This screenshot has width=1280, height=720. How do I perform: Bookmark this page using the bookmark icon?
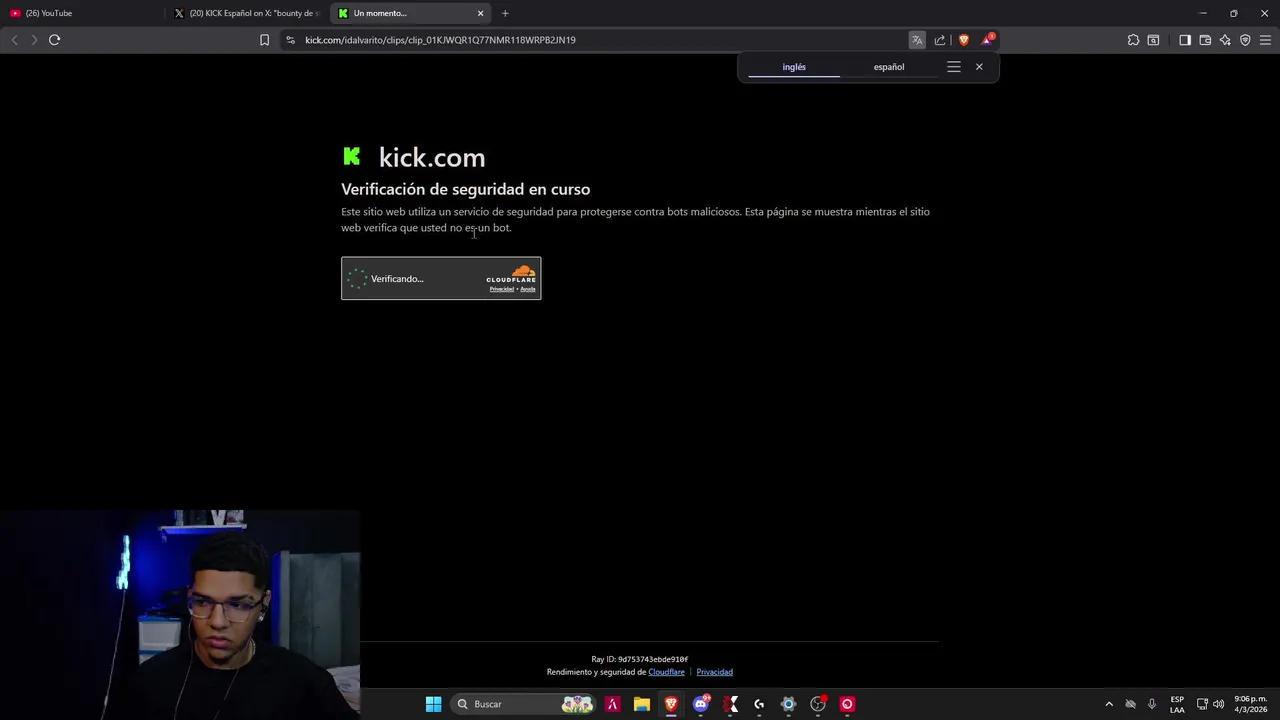[x=264, y=40]
